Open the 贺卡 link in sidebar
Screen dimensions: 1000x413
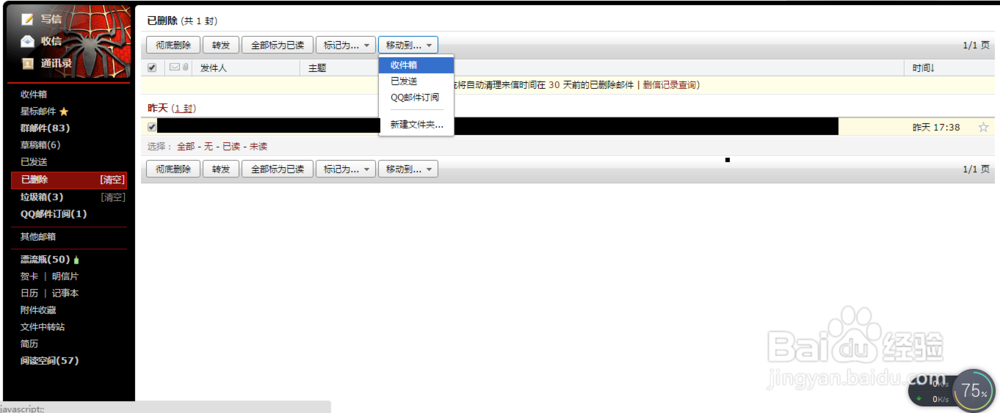(x=29, y=277)
